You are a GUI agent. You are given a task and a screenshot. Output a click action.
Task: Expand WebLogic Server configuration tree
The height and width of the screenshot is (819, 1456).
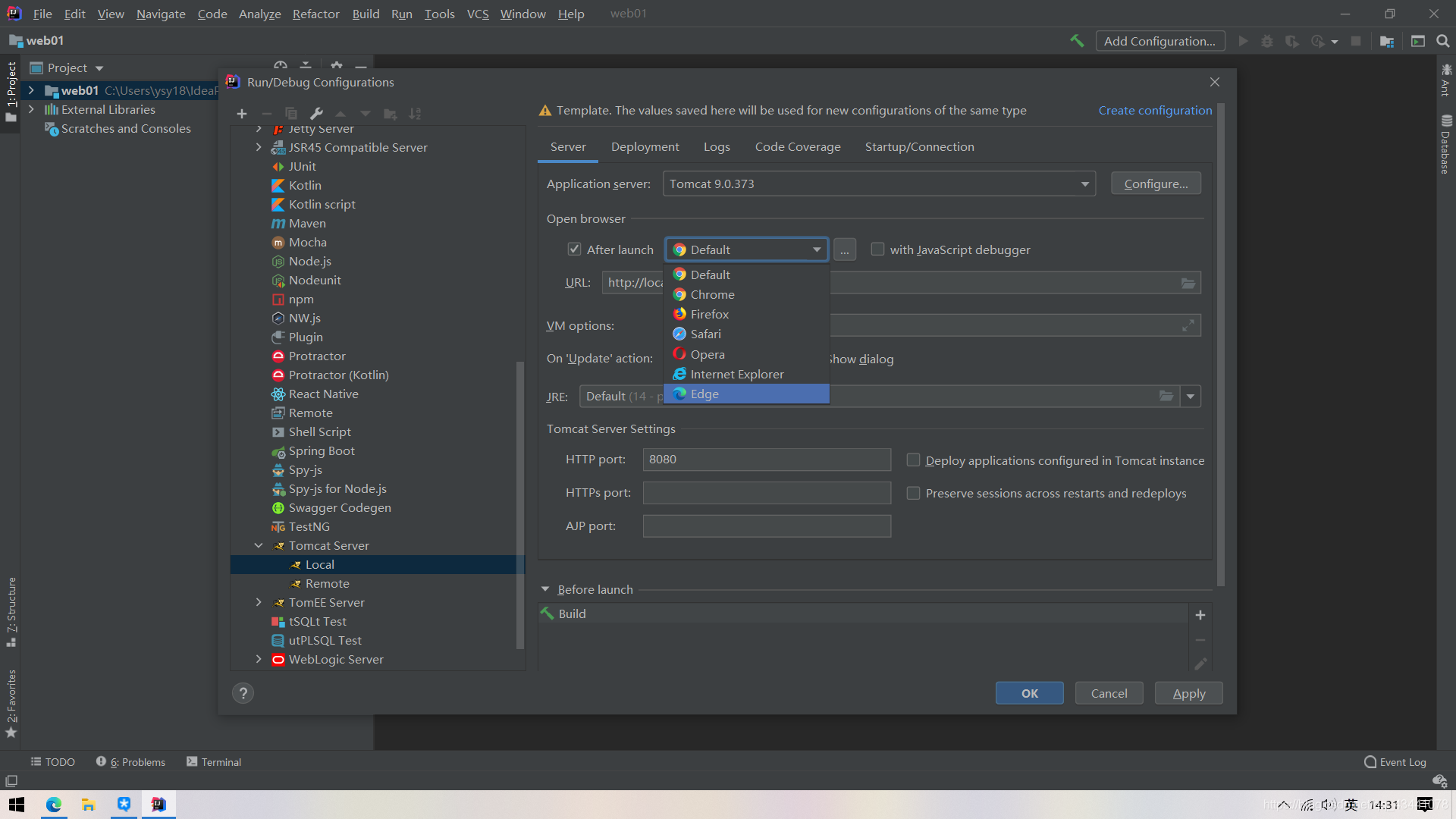click(258, 659)
